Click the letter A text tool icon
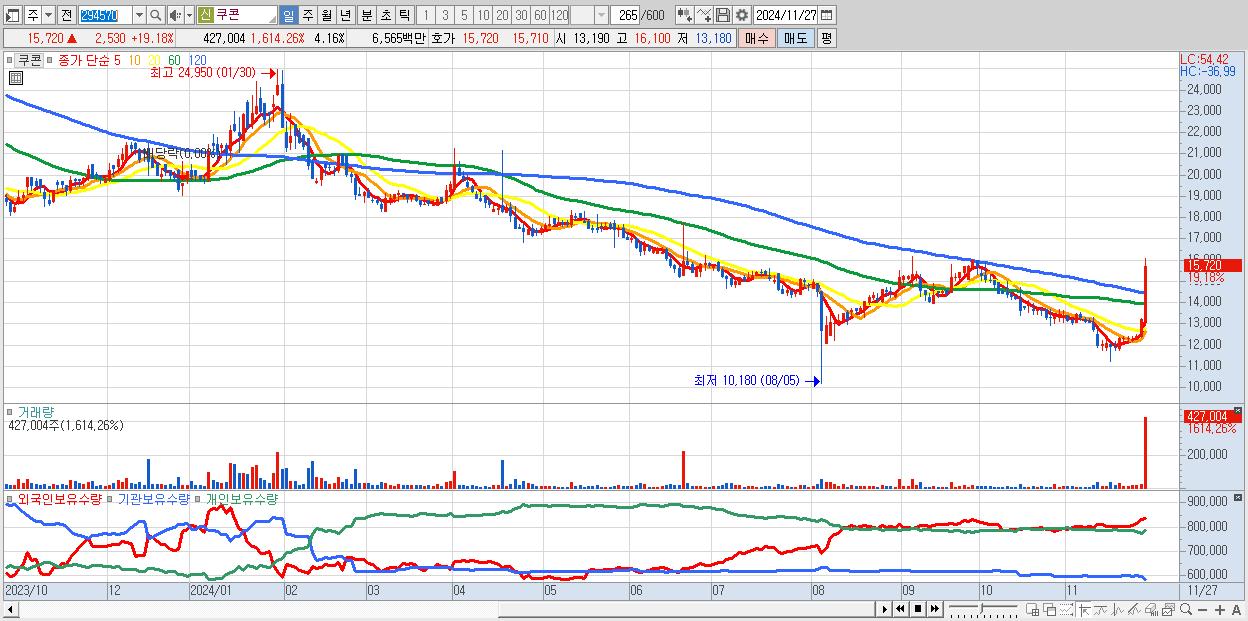 (1236, 608)
